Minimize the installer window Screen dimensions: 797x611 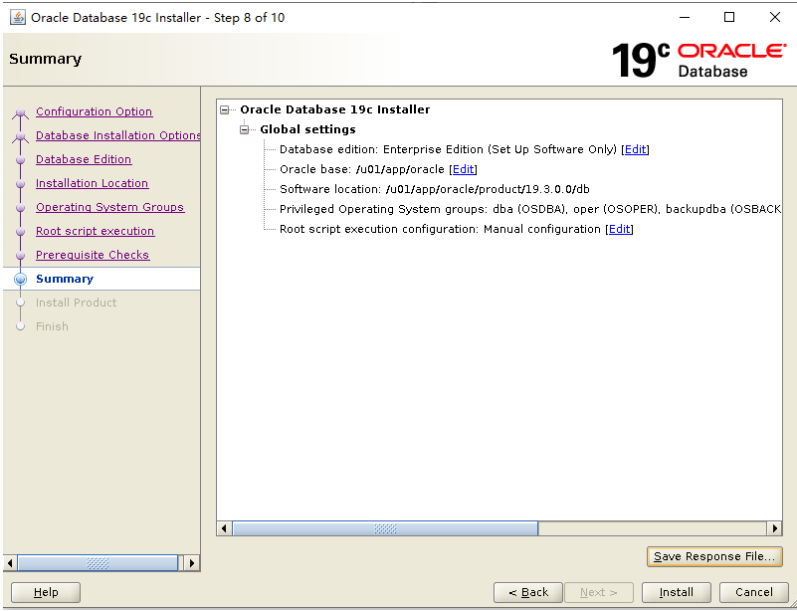[x=685, y=17]
